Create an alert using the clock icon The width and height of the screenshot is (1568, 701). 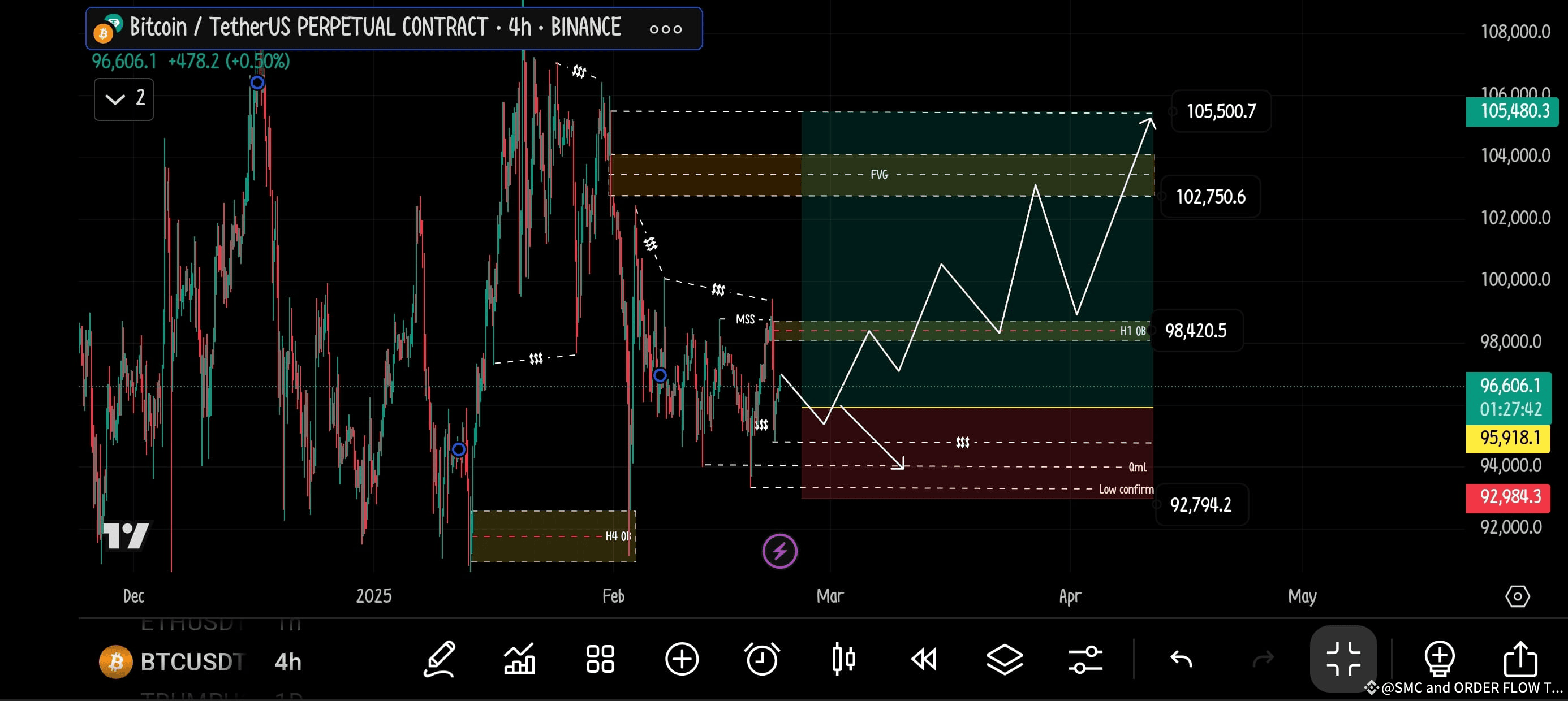(x=763, y=660)
